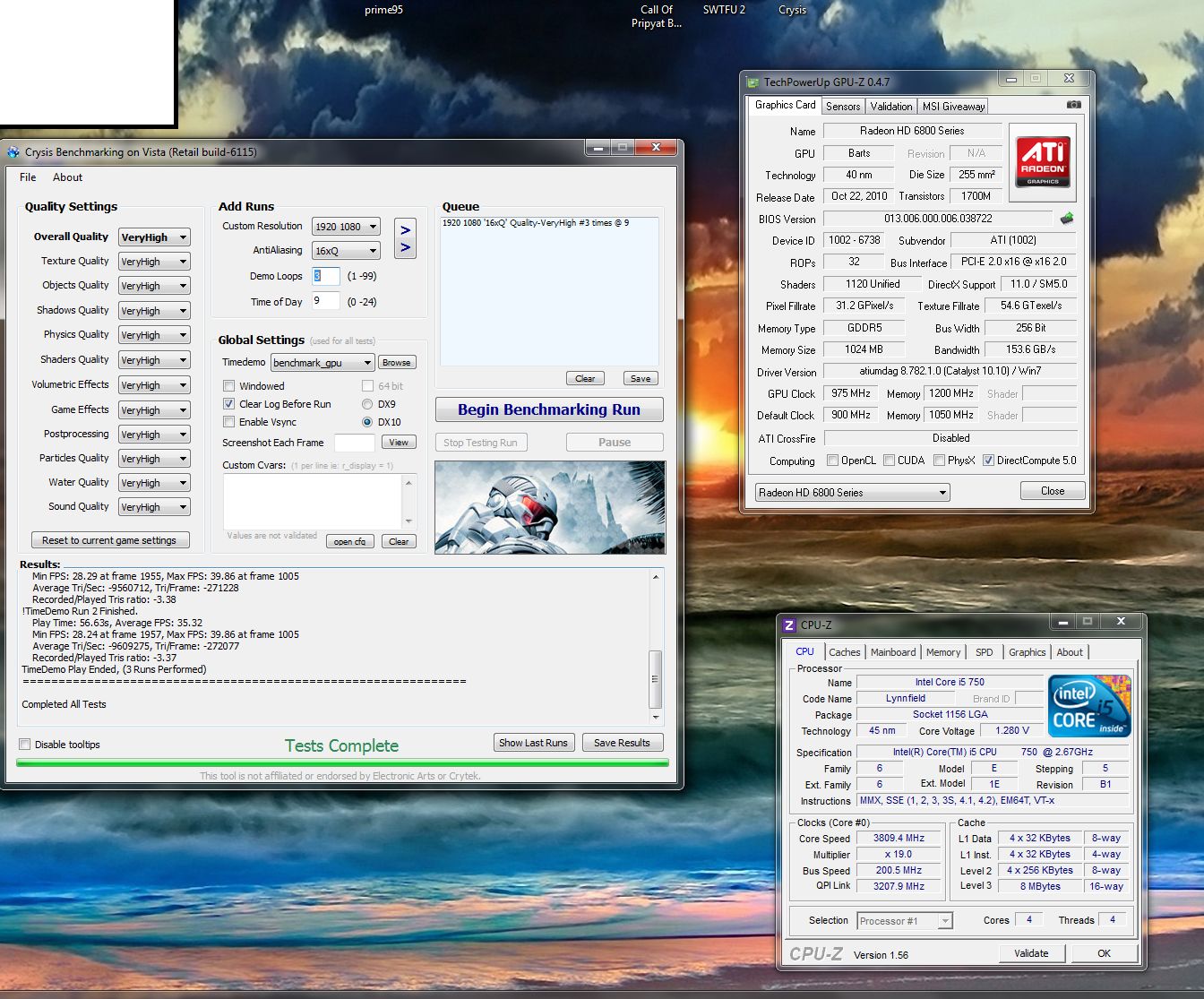The width and height of the screenshot is (1204, 999).
Task: Open the SWTFU 2 desktop shortcut
Action: 724,10
